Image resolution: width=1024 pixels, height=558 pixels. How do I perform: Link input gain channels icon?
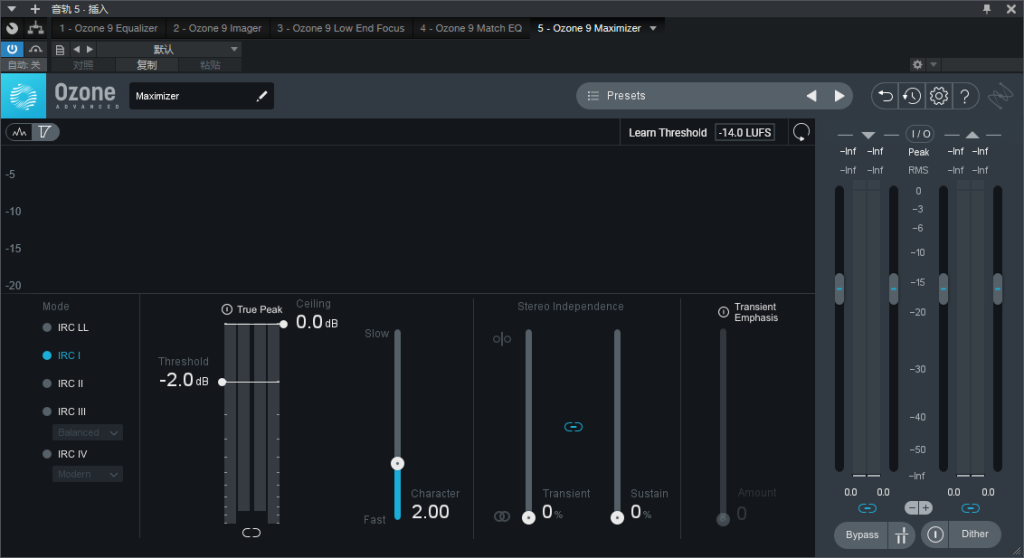click(x=867, y=508)
